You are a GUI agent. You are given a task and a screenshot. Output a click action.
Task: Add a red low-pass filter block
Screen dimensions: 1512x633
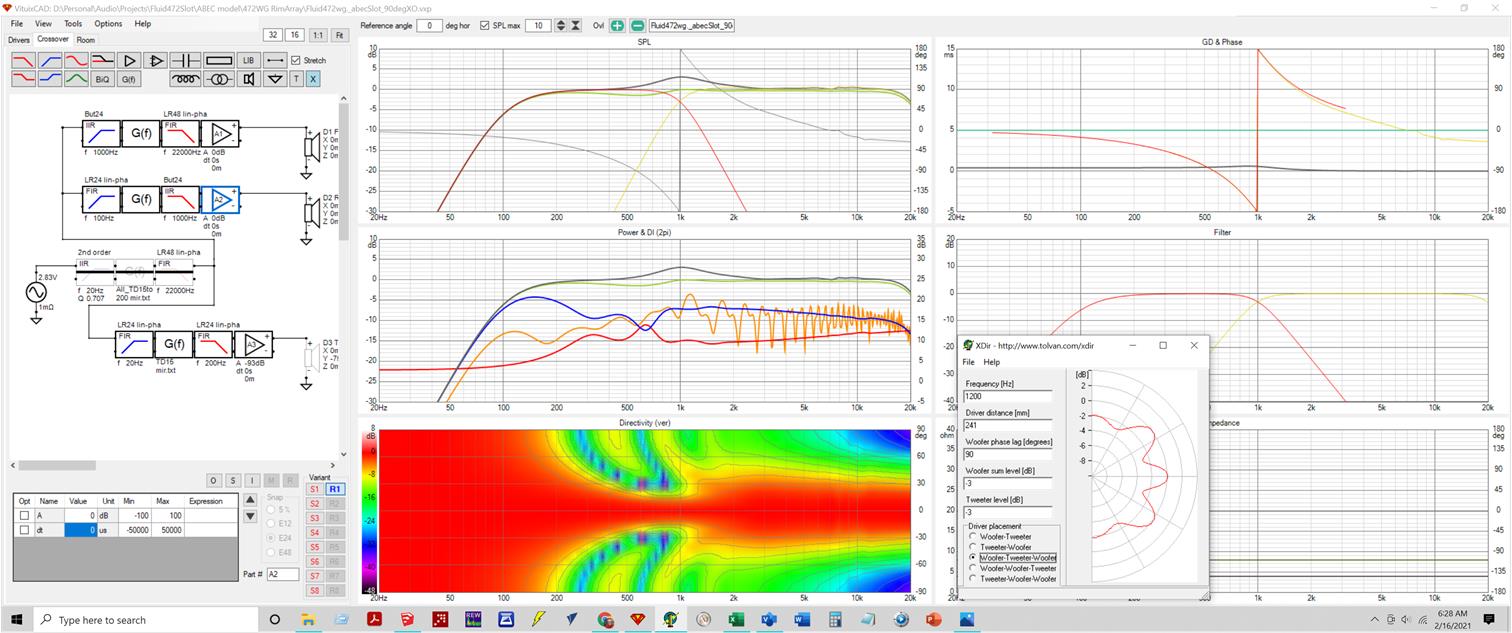point(24,60)
